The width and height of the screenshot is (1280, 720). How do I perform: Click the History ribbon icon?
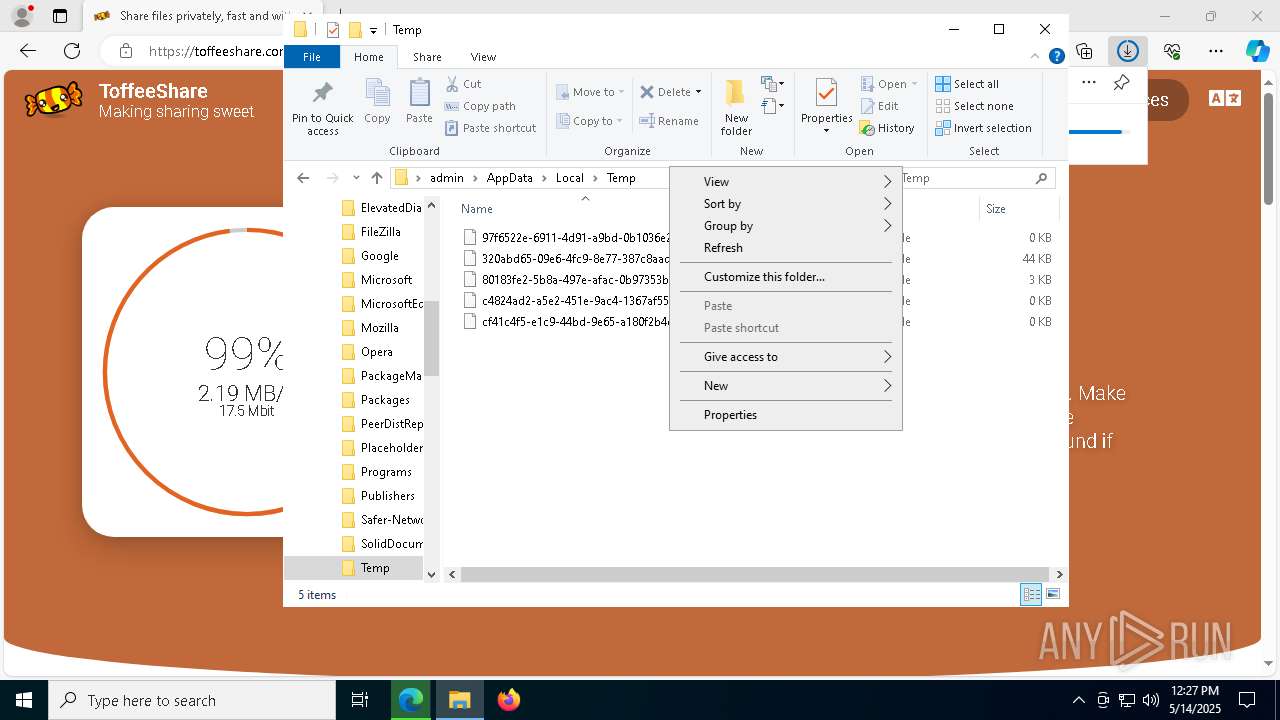[867, 128]
